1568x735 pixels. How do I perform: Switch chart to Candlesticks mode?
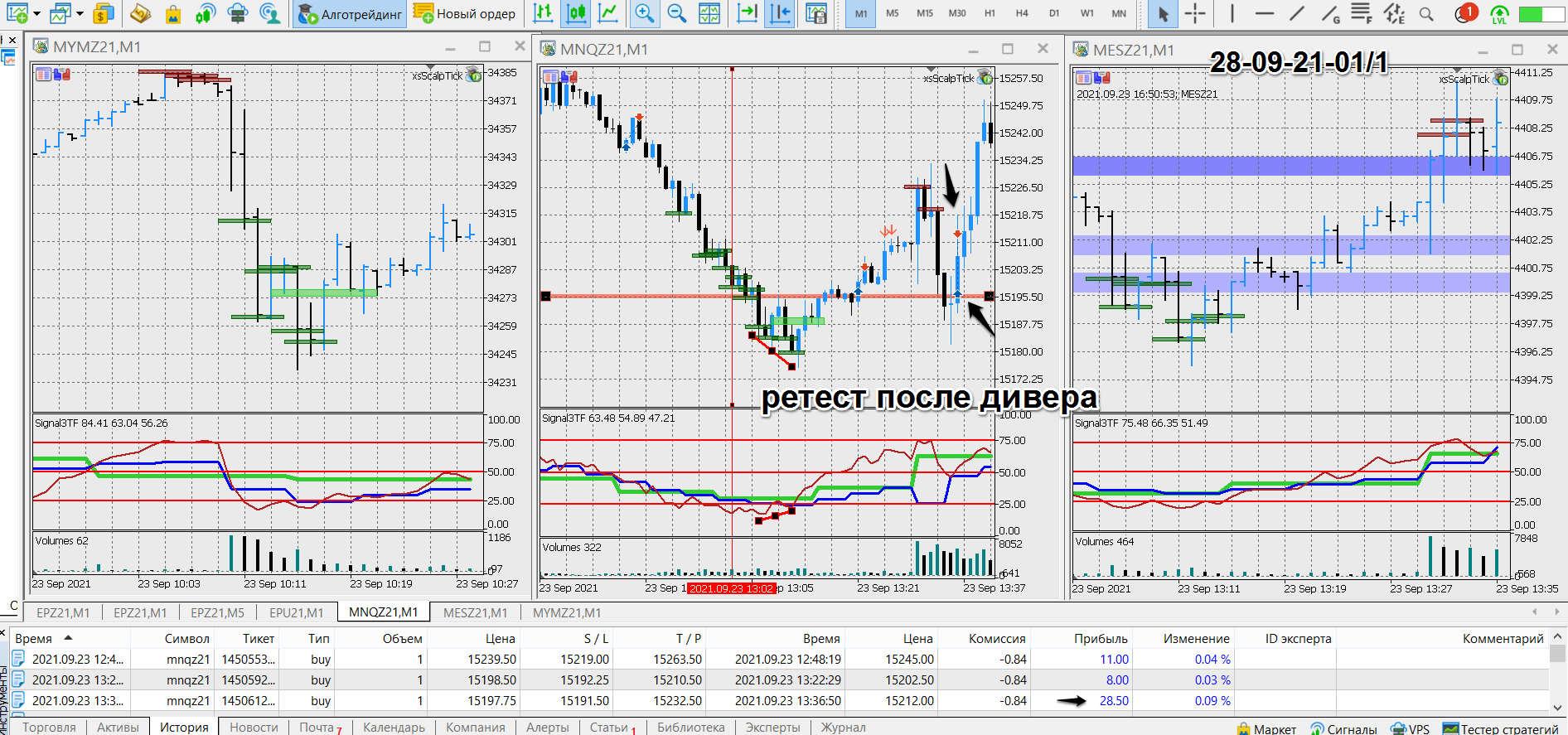click(x=576, y=13)
